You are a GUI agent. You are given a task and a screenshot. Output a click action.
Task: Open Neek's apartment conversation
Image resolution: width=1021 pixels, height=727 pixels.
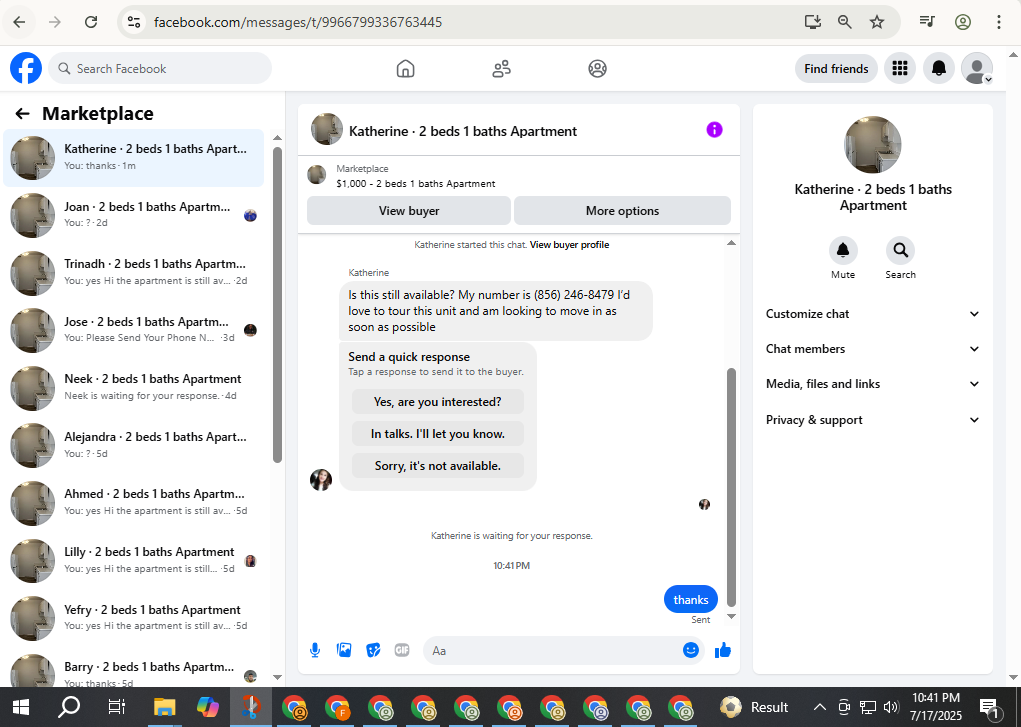[133, 388]
